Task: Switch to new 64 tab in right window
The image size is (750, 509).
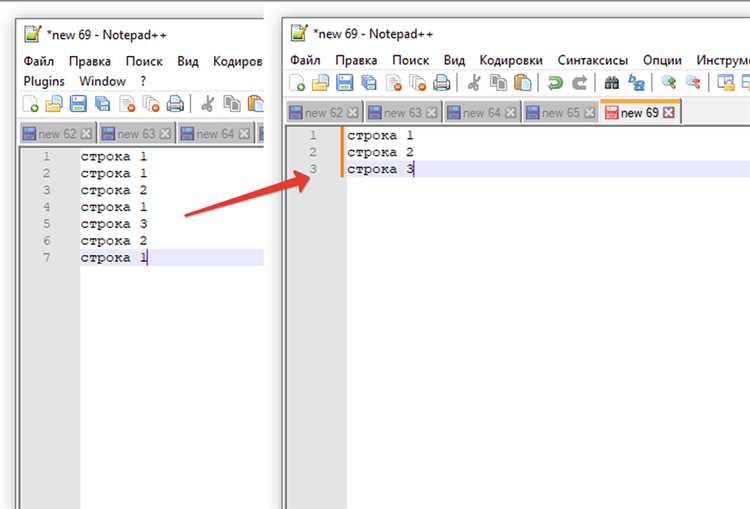Action: tap(482, 113)
